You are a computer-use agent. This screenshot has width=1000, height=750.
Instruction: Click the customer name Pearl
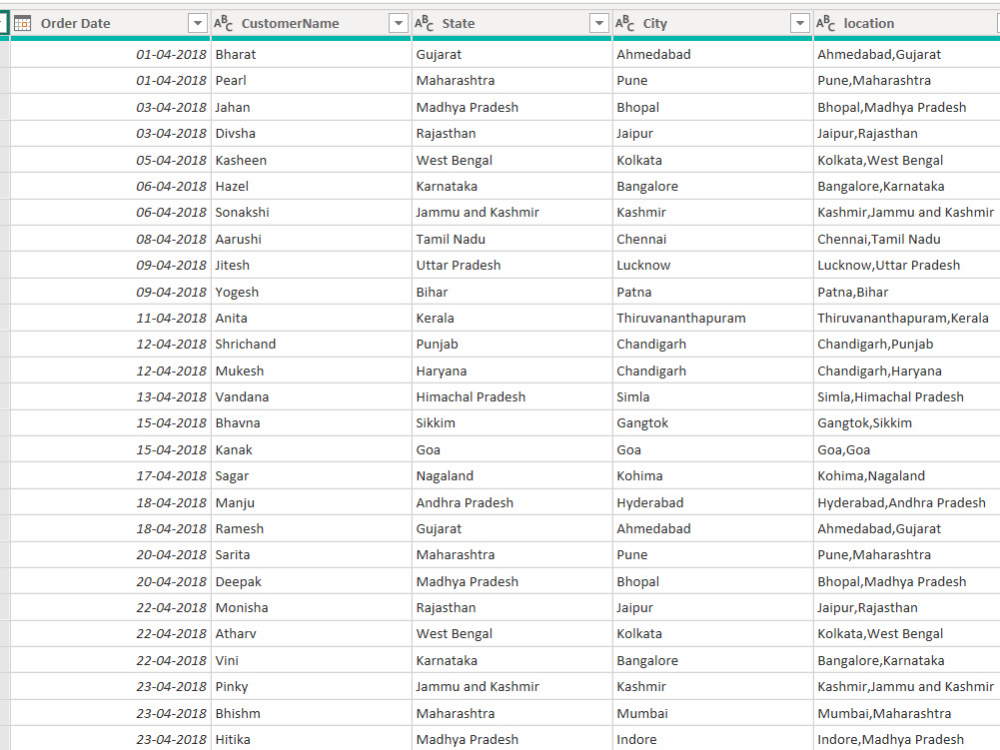(x=230, y=80)
